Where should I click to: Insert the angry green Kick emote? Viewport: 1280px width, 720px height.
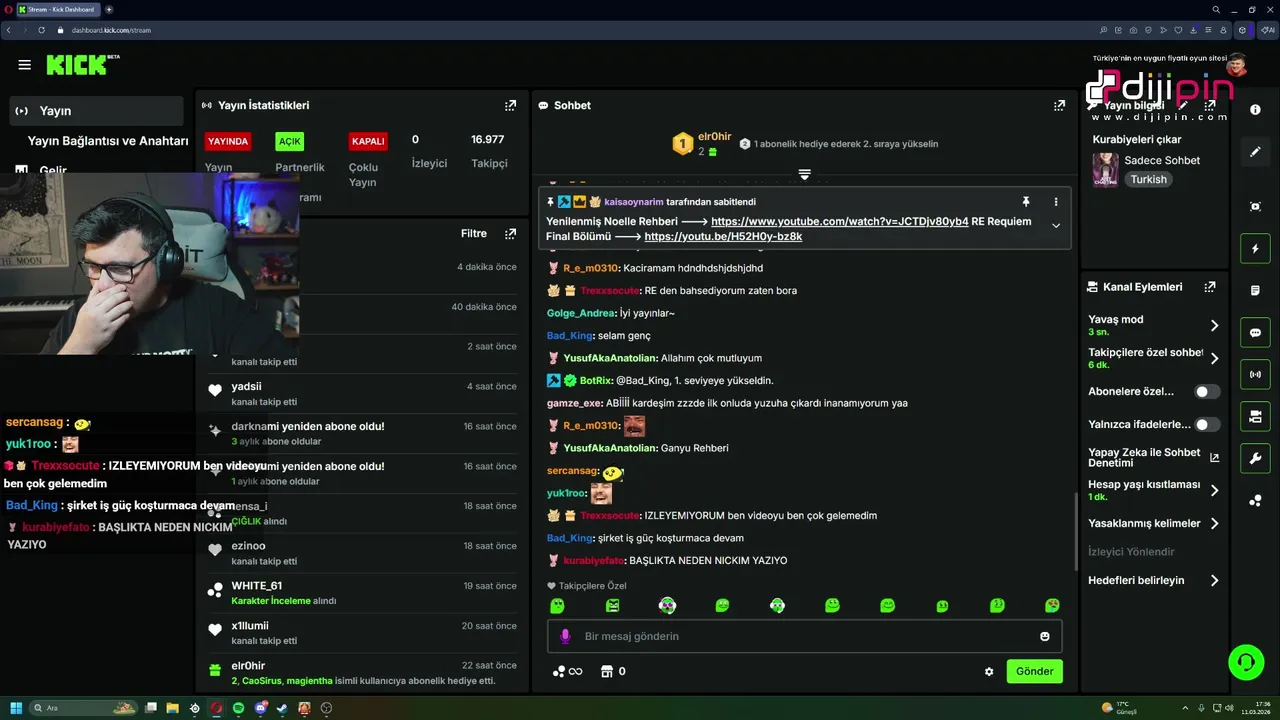[x=612, y=606]
